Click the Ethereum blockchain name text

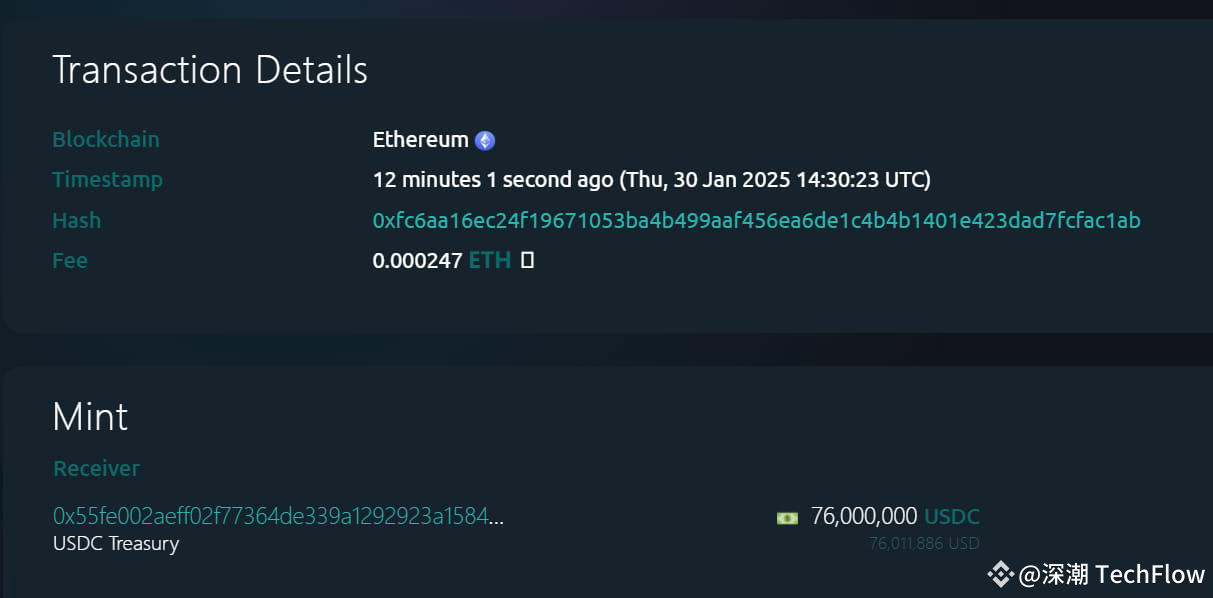point(420,139)
